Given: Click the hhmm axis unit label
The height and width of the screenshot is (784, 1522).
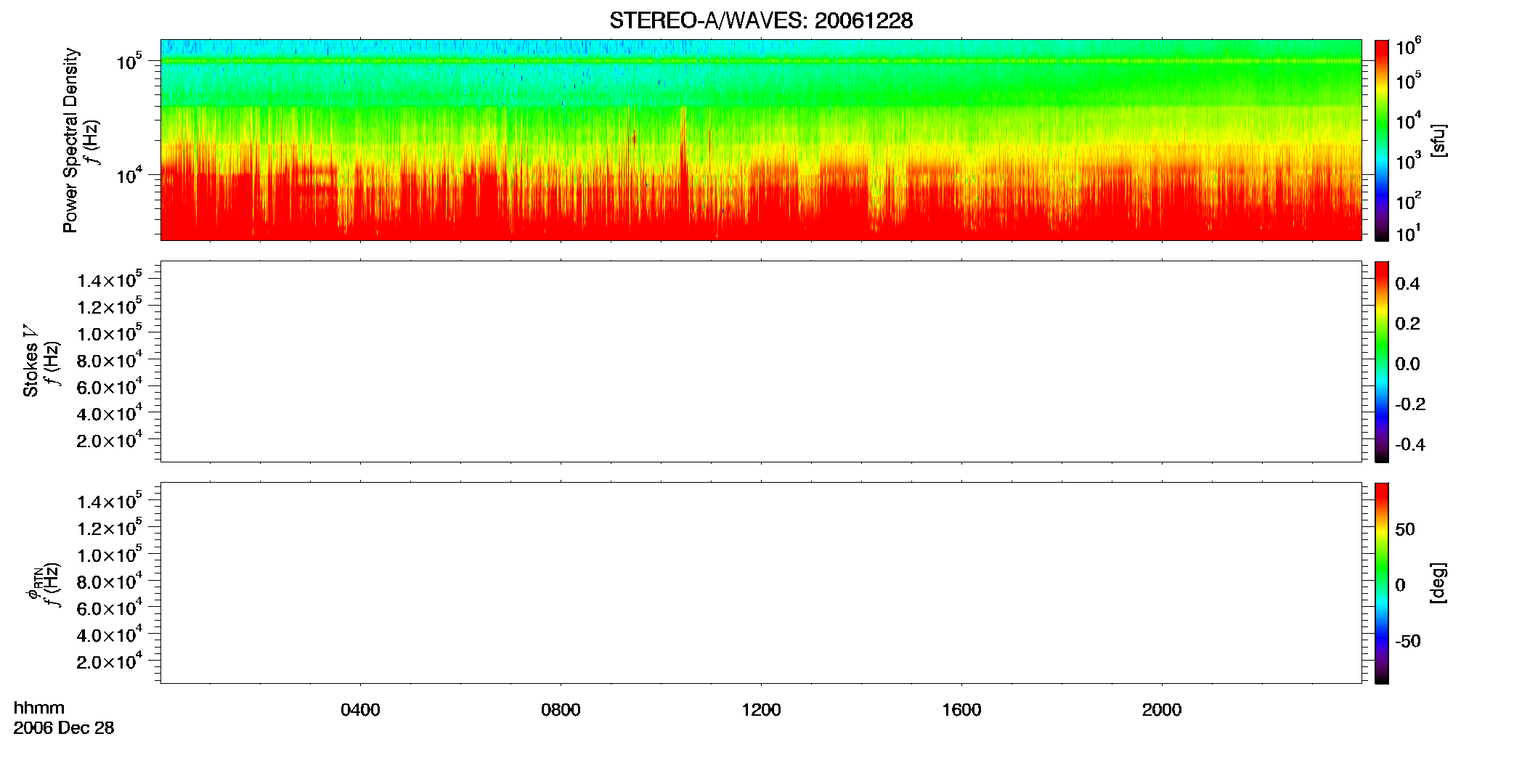Looking at the screenshot, I should (39, 709).
